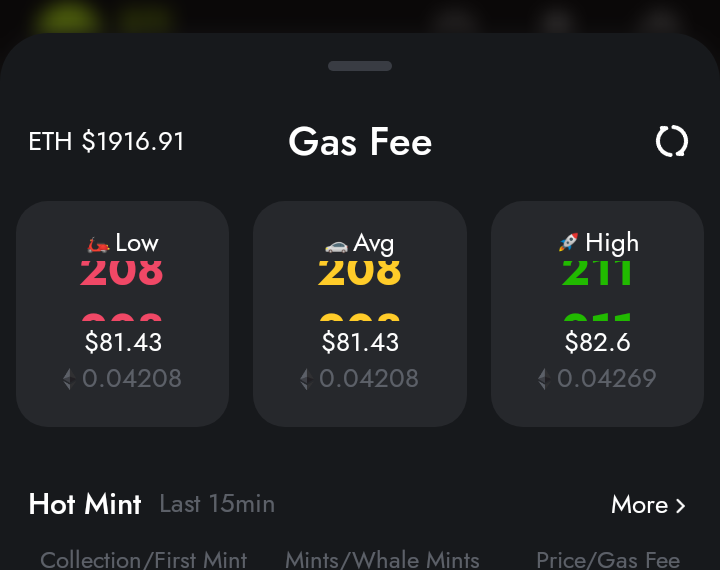The height and width of the screenshot is (570, 720).
Task: Grab the sheet drag handle bar
Action: pyautogui.click(x=360, y=66)
